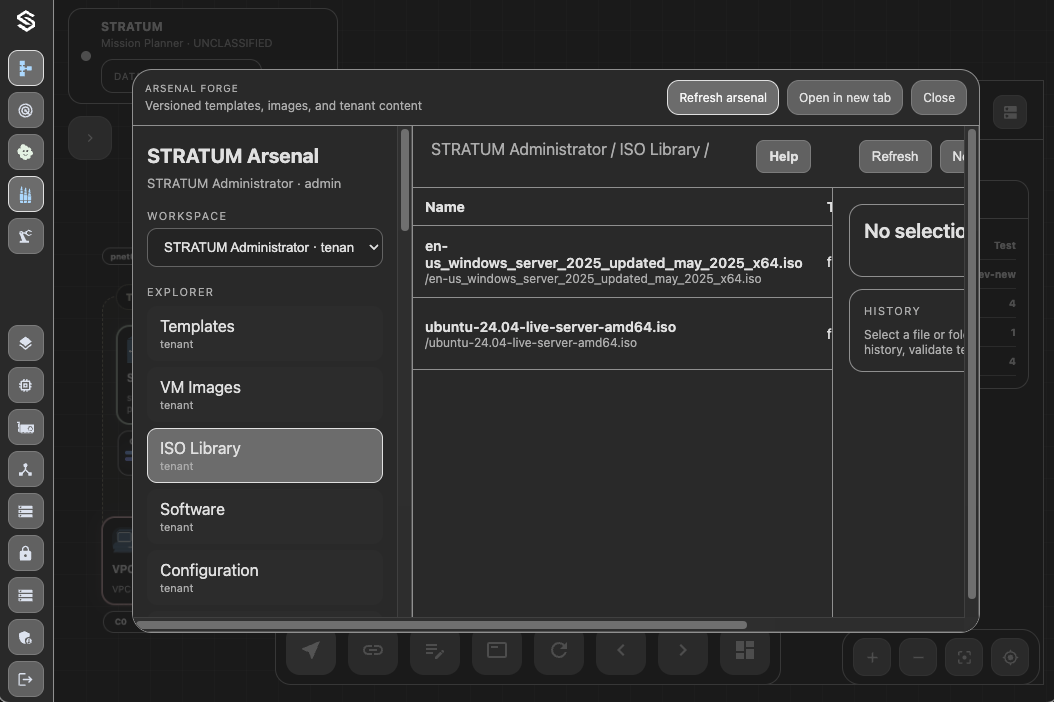The width and height of the screenshot is (1054, 702).
Task: Click the ISO Library breadcrumb path
Action: pyautogui.click(x=659, y=149)
